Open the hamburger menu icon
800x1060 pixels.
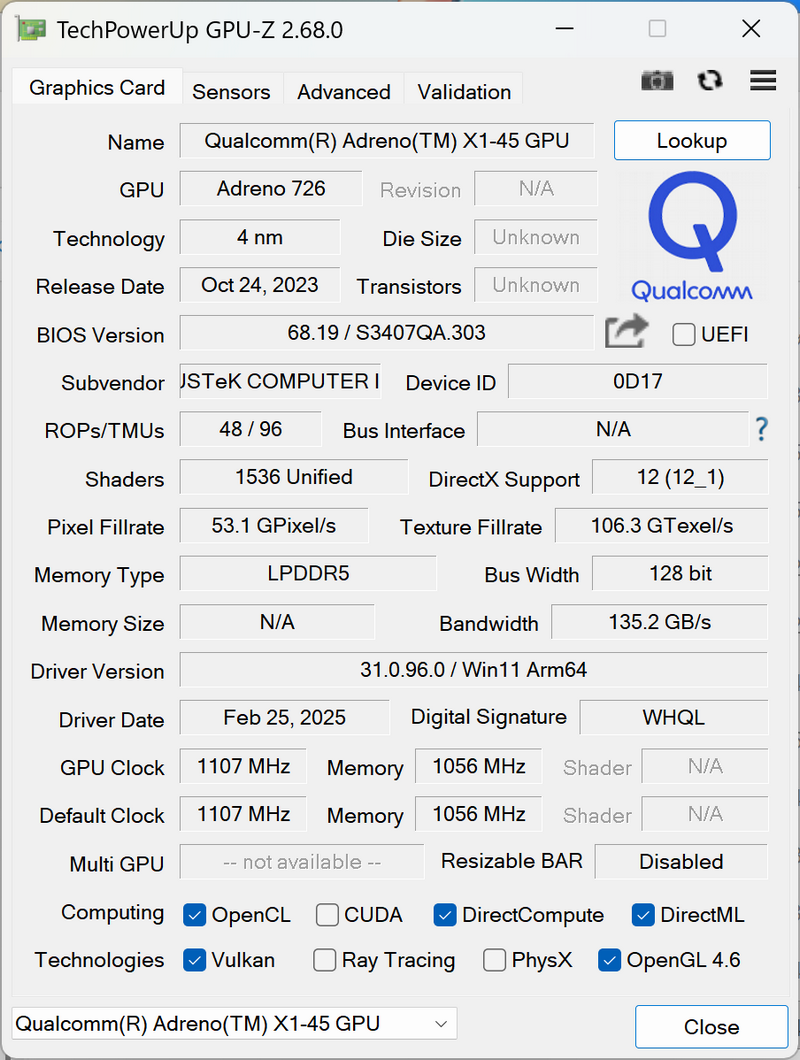[763, 80]
